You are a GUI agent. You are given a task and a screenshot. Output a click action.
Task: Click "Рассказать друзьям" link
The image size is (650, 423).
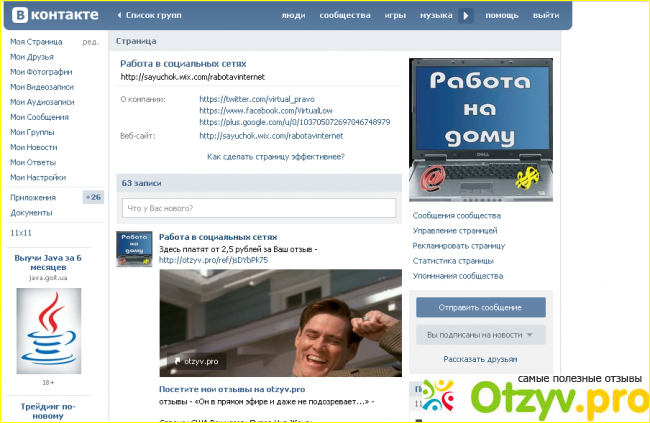[x=479, y=359]
